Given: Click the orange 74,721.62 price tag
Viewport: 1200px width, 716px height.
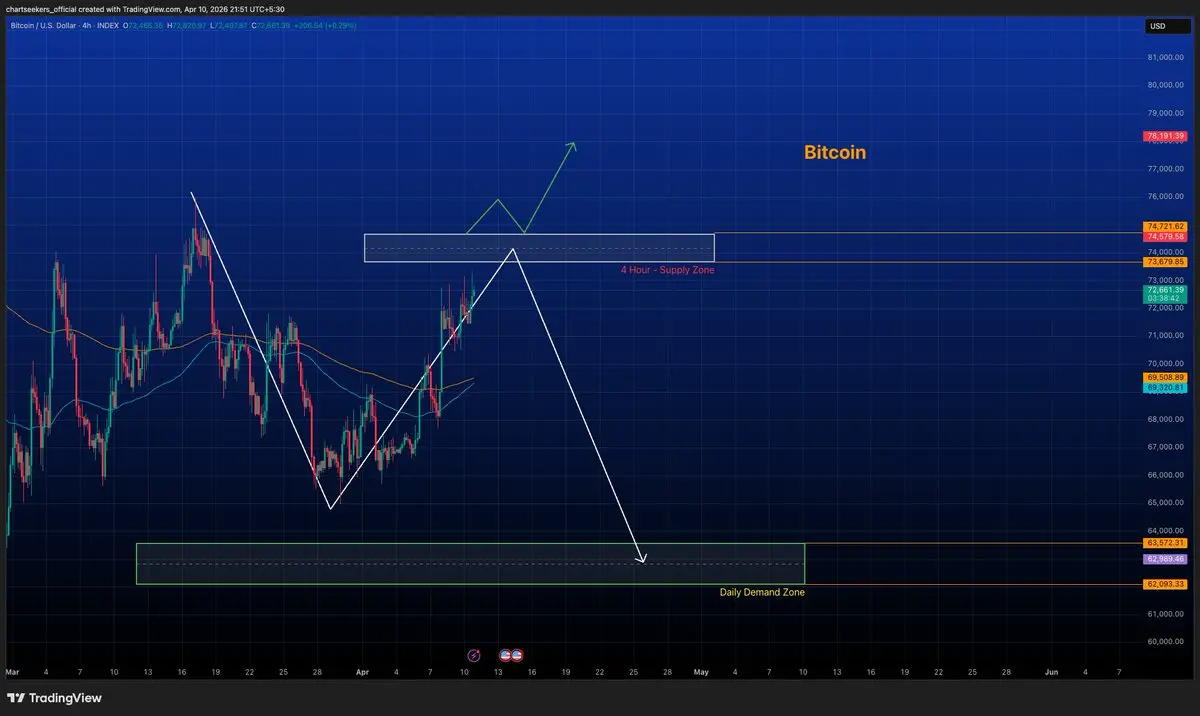Looking at the screenshot, I should [x=1165, y=227].
